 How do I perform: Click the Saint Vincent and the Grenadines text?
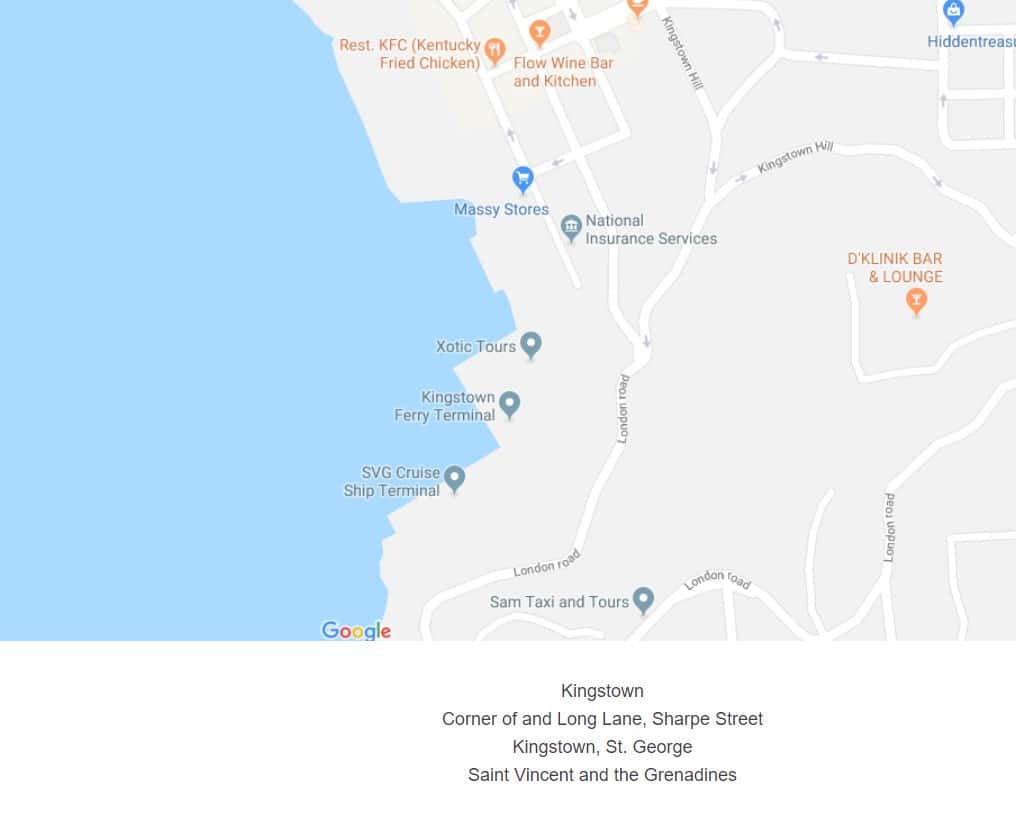point(602,774)
